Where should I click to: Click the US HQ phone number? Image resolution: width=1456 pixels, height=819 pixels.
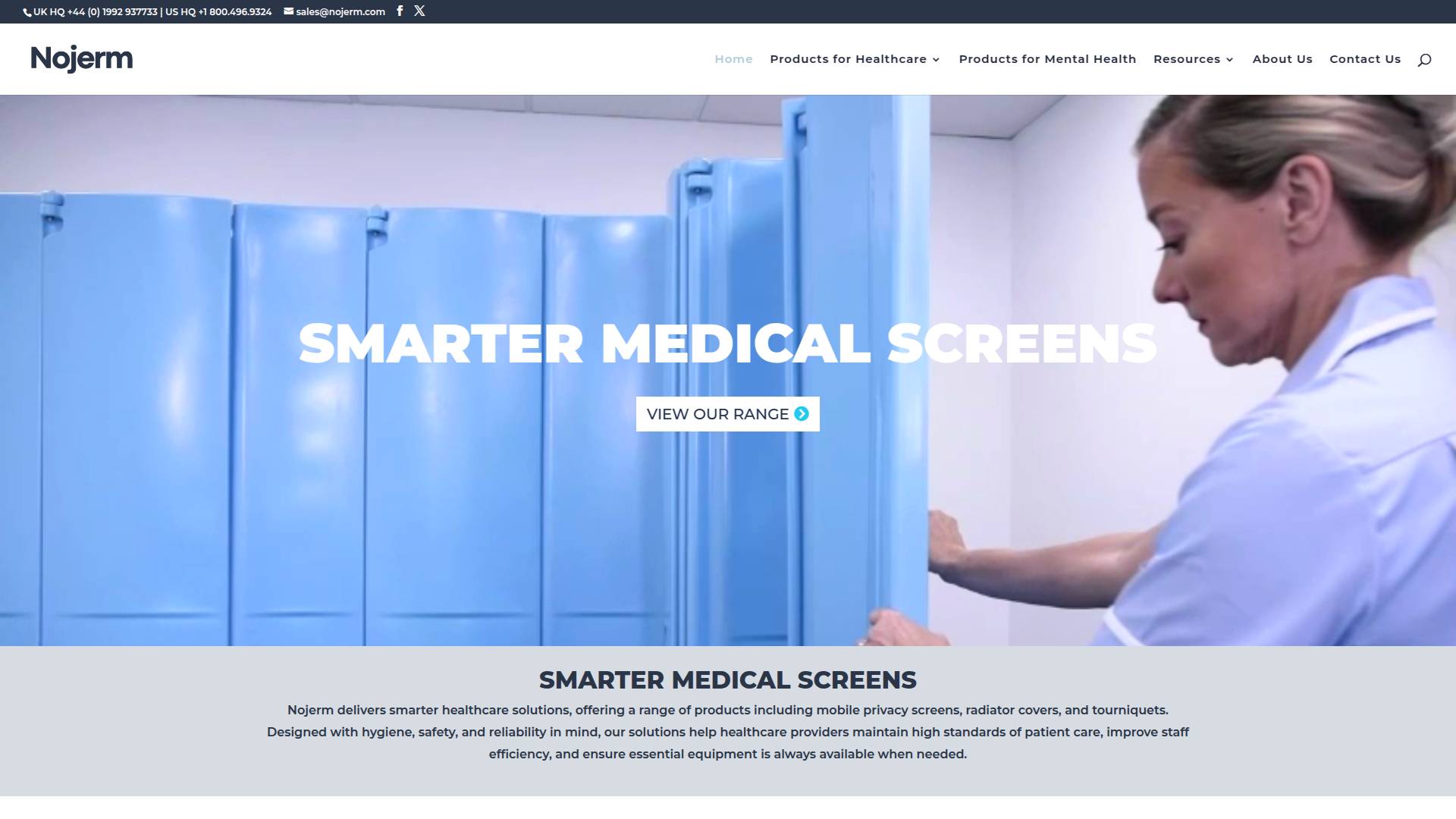coord(234,11)
